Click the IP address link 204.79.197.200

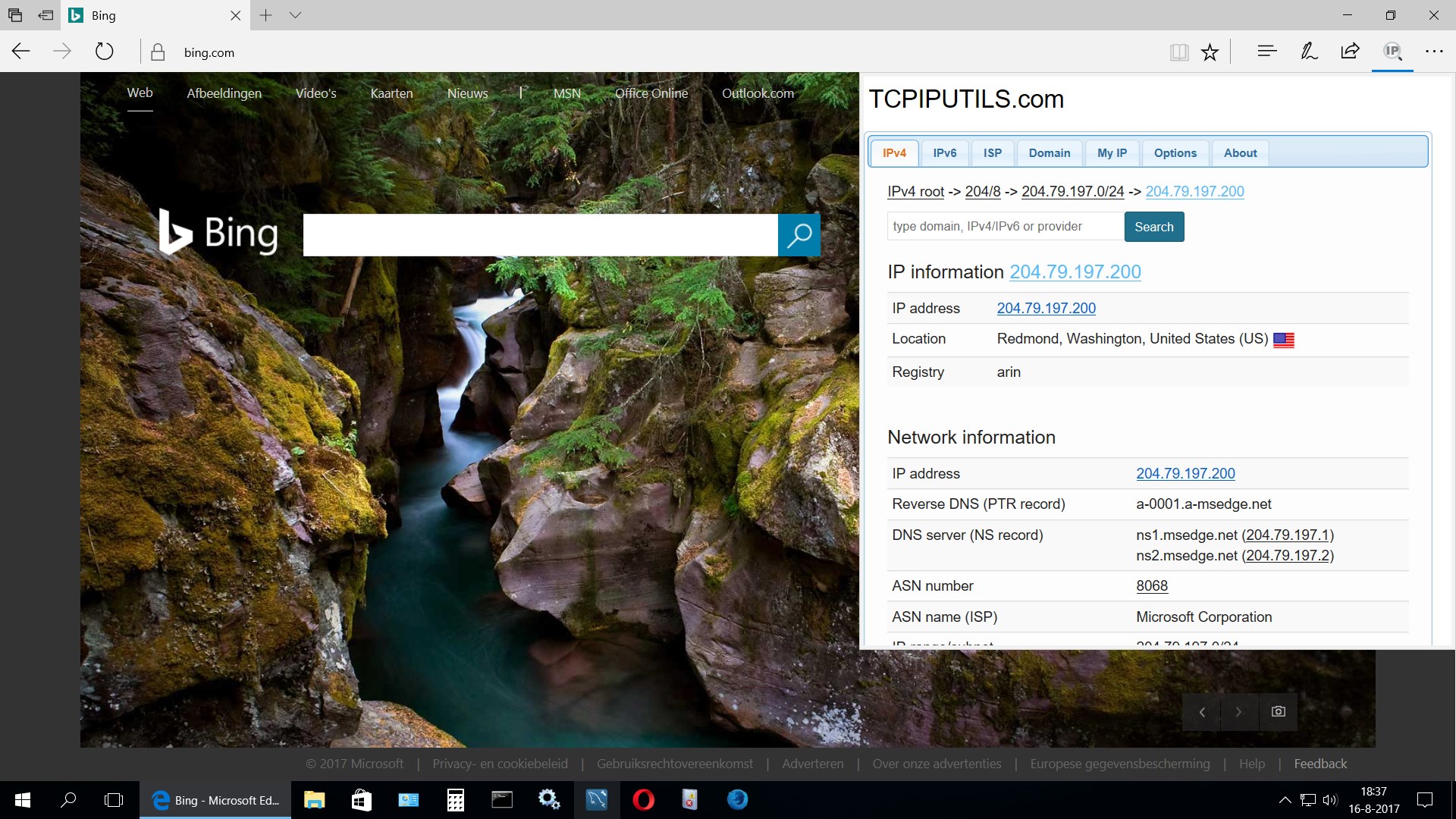pyautogui.click(x=1046, y=307)
